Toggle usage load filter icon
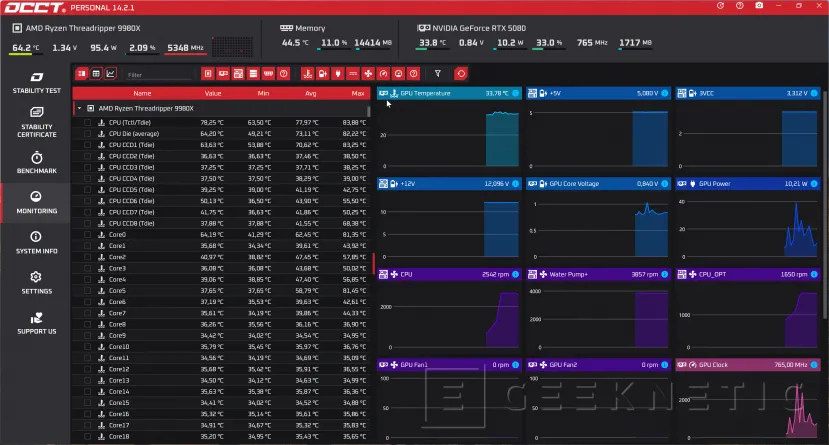 (399, 73)
